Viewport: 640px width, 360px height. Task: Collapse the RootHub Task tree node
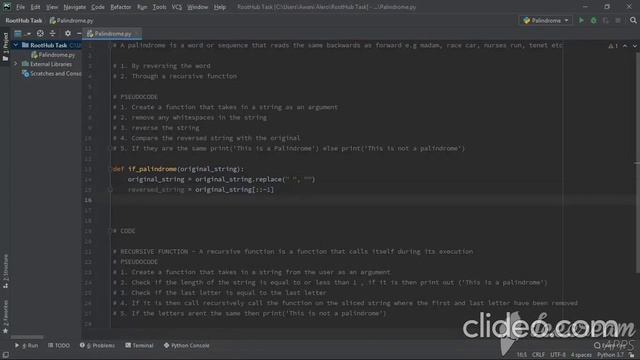click(x=16, y=45)
